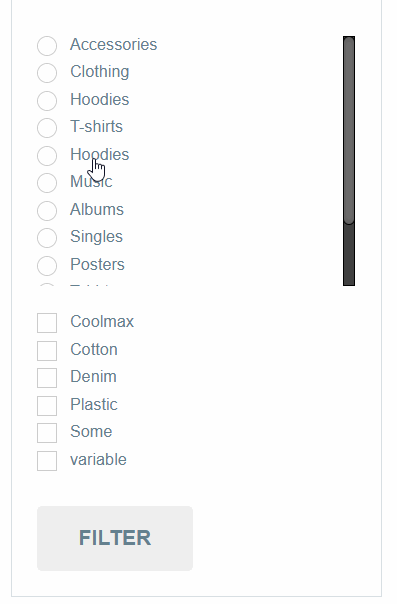Pick the Singles category option
The height and width of the screenshot is (604, 397).
(x=47, y=238)
